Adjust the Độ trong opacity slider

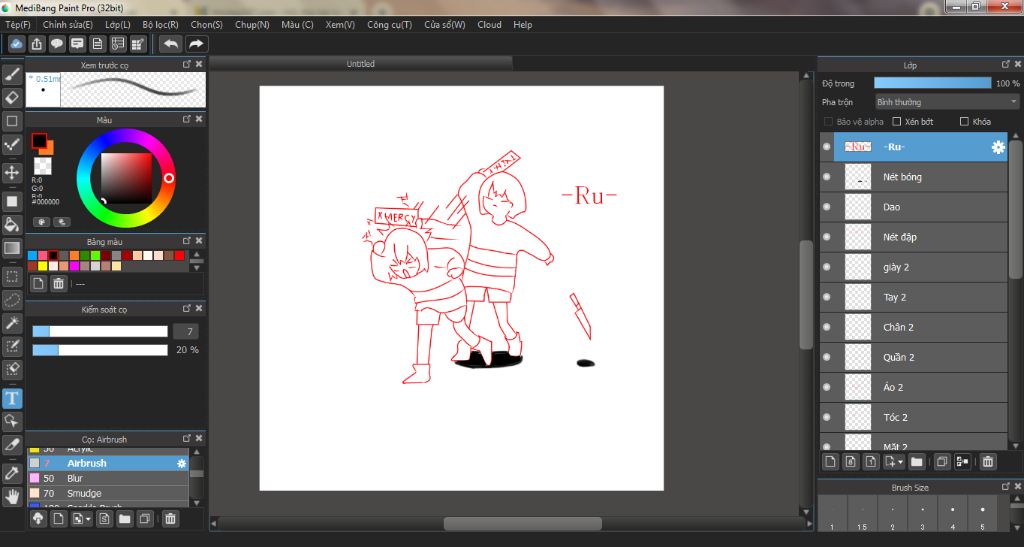tap(933, 83)
